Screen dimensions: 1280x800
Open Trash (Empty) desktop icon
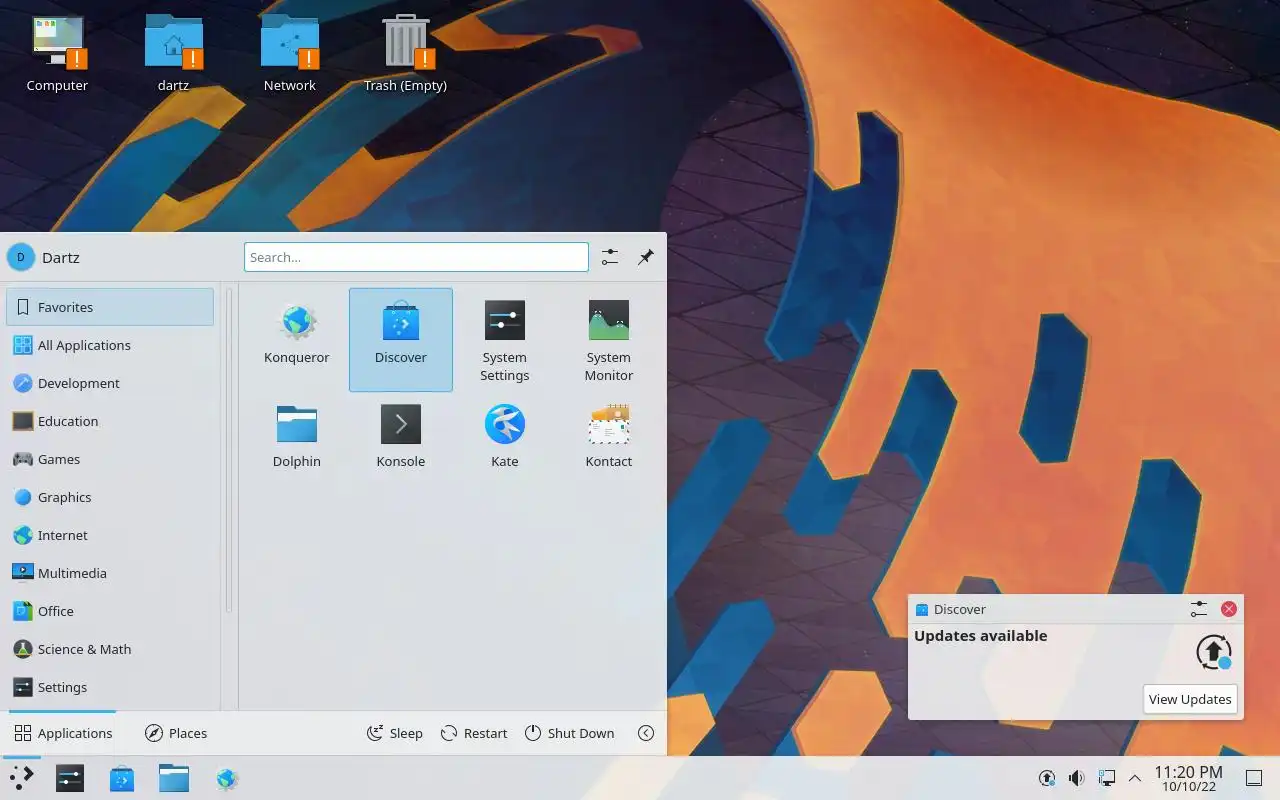click(405, 54)
